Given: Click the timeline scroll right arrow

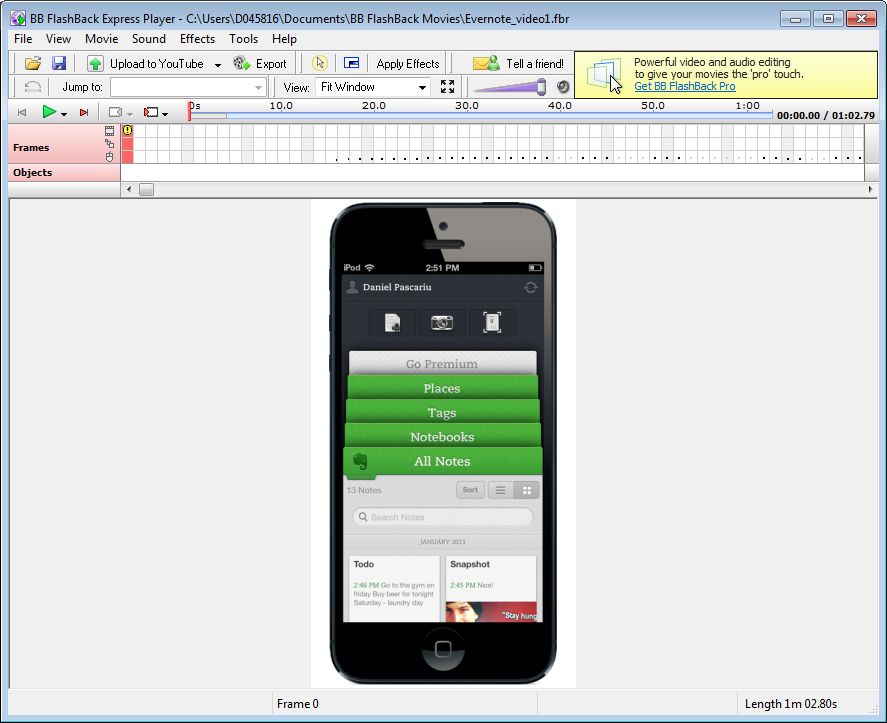Looking at the screenshot, I should coord(871,190).
